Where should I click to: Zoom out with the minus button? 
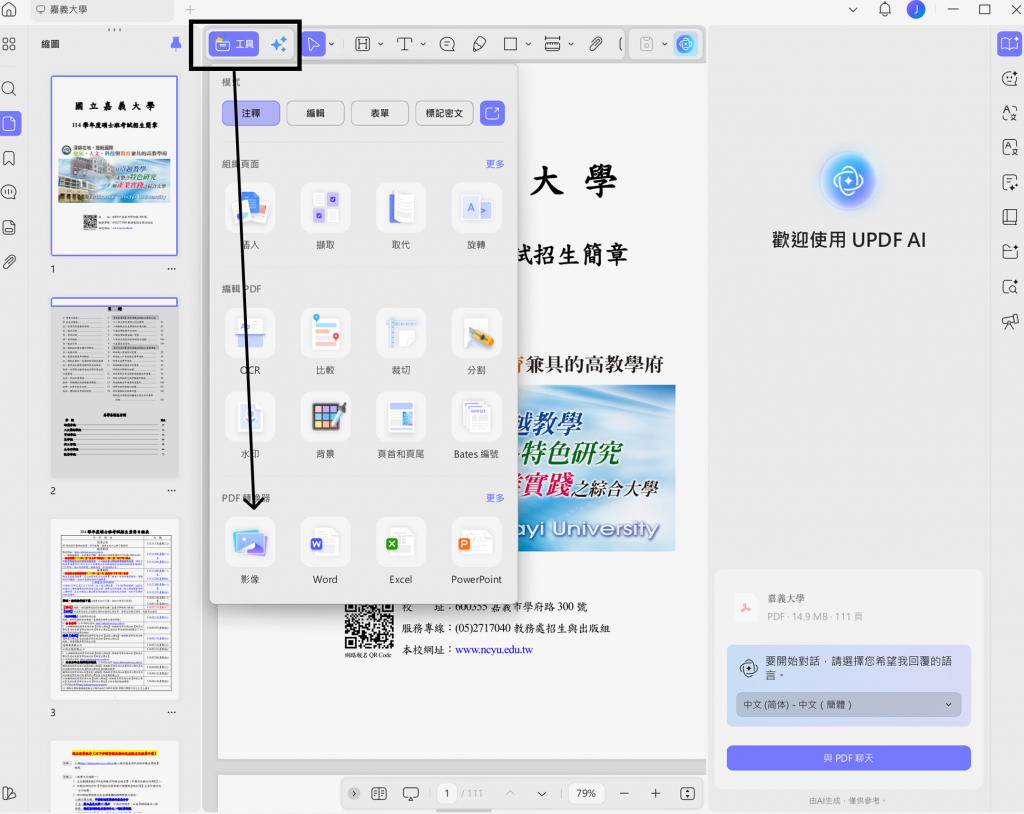point(624,793)
